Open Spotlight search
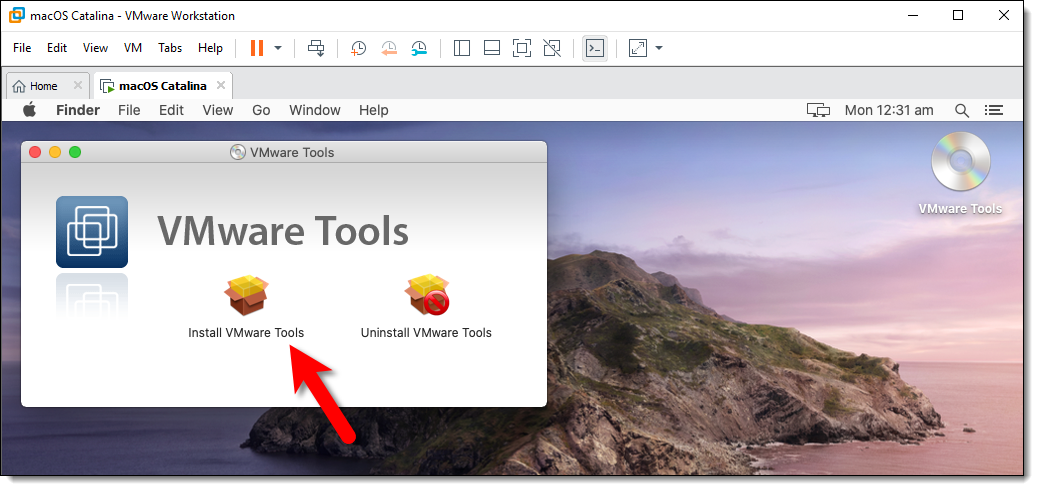 [962, 111]
